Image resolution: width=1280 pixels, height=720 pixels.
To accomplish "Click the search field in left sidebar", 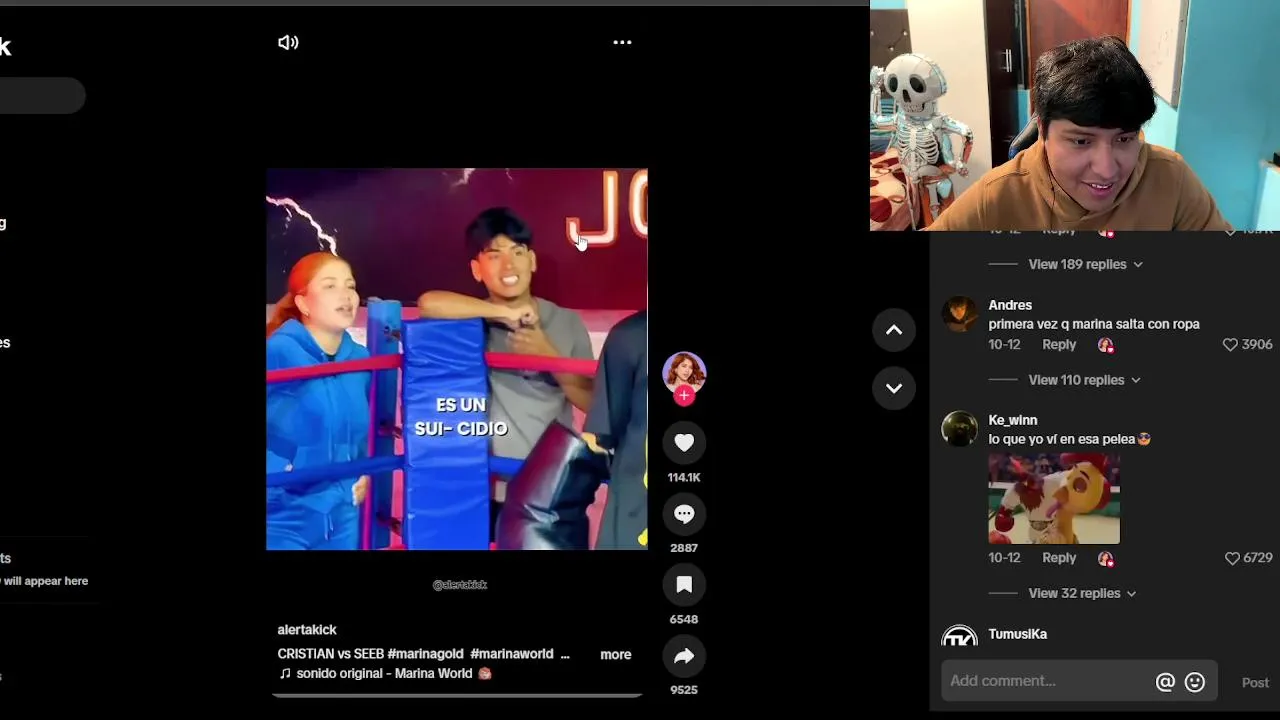I will [42, 96].
